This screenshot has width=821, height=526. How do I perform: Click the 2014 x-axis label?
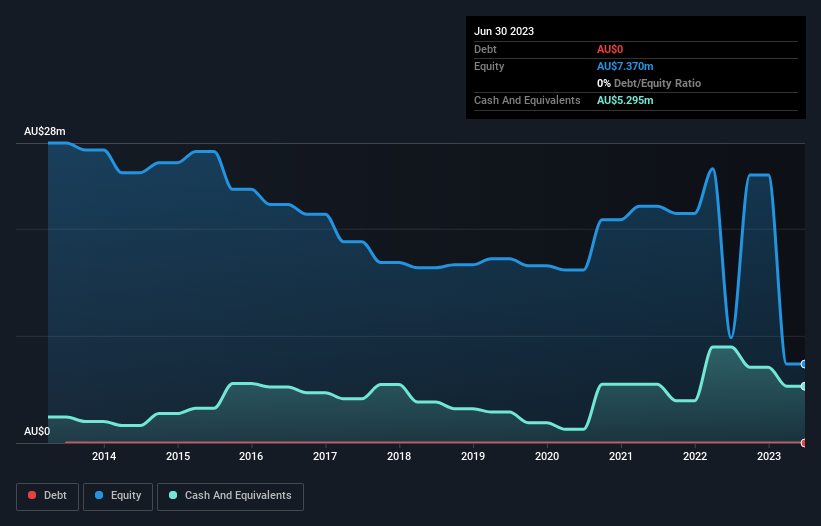(104, 456)
